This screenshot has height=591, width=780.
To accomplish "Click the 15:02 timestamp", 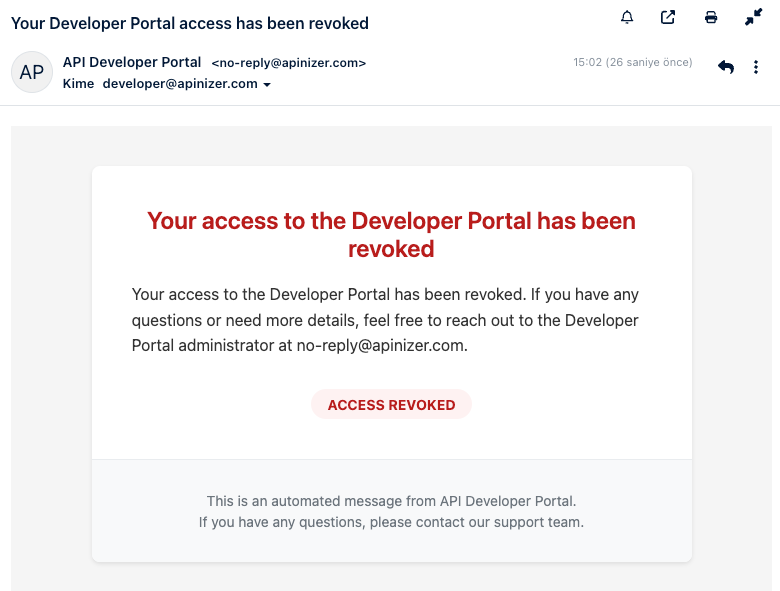I will (586, 63).
